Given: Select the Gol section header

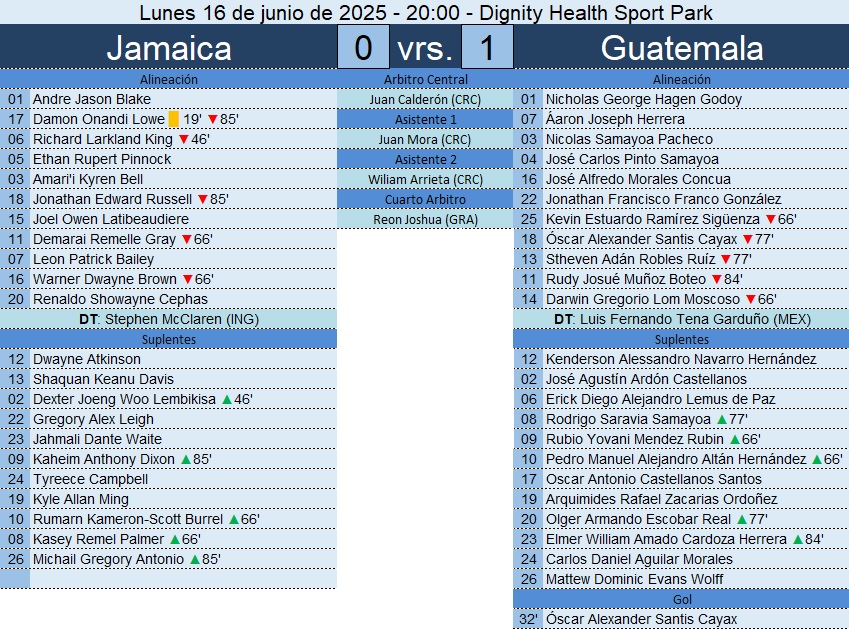Looking at the screenshot, I should (x=681, y=600).
